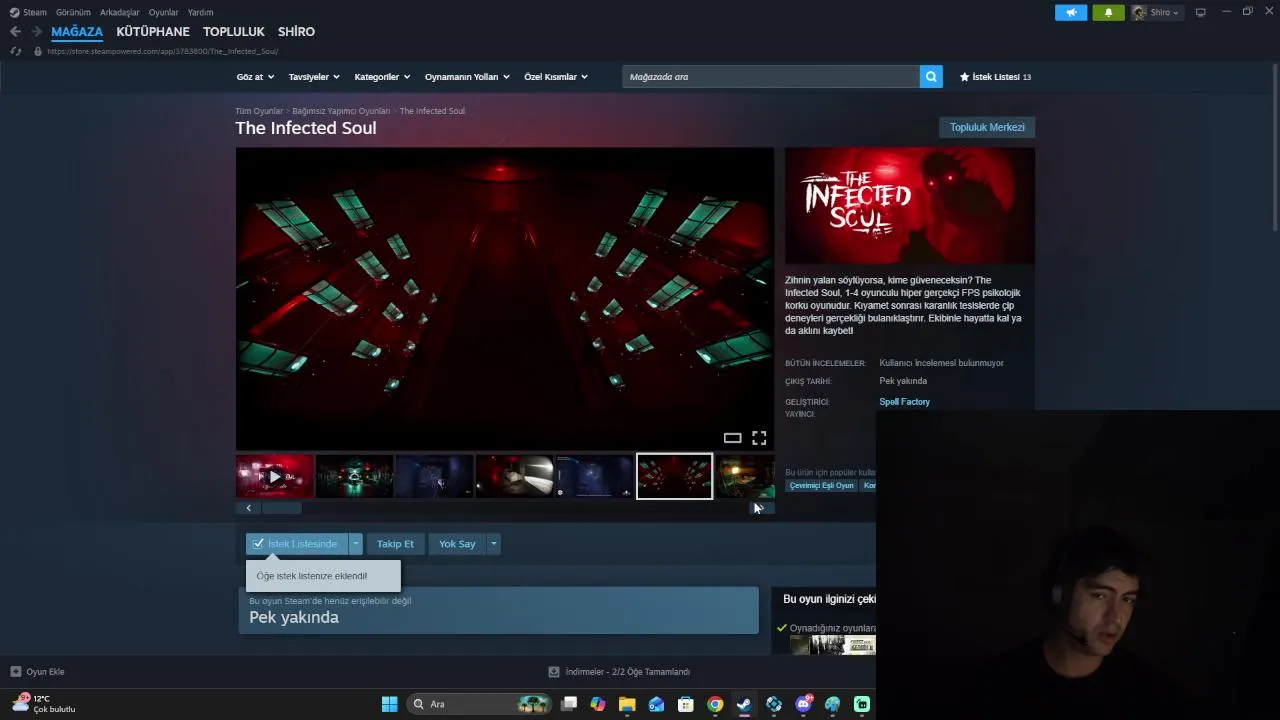Click the Tüm Oyunlar breadcrumb link
1280x720 pixels.
coord(259,111)
